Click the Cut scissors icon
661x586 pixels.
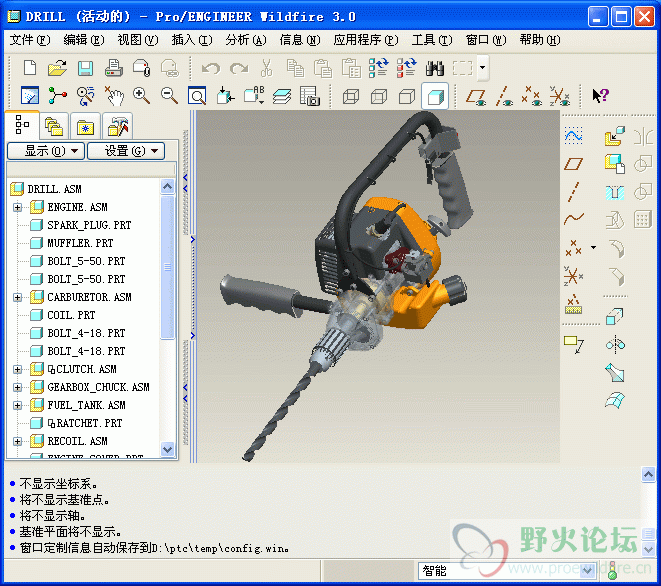tap(266, 68)
